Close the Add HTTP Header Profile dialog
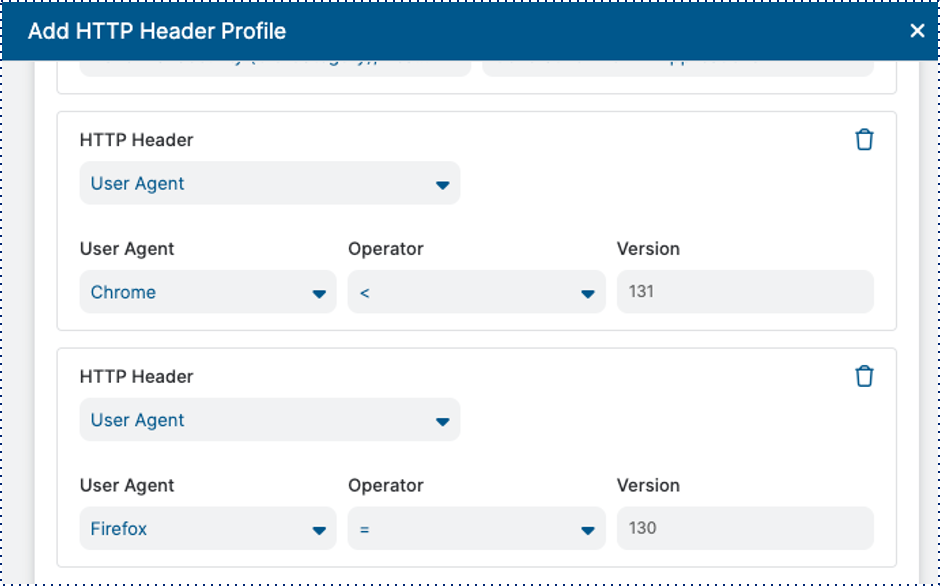 click(917, 31)
